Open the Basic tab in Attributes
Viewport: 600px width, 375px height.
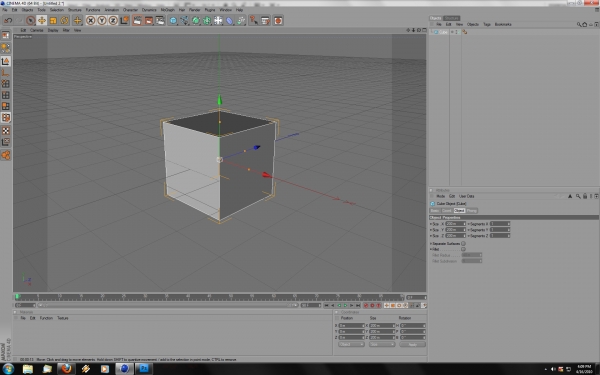[435, 211]
